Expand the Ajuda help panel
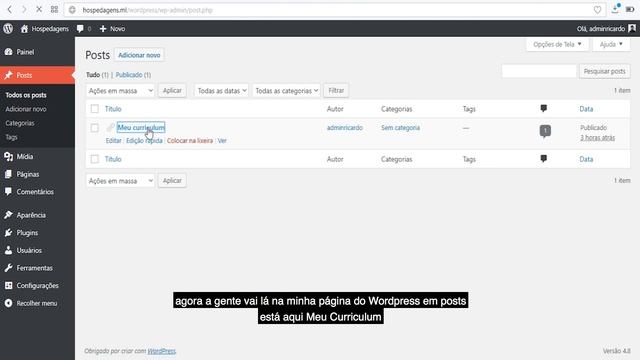 611,44
